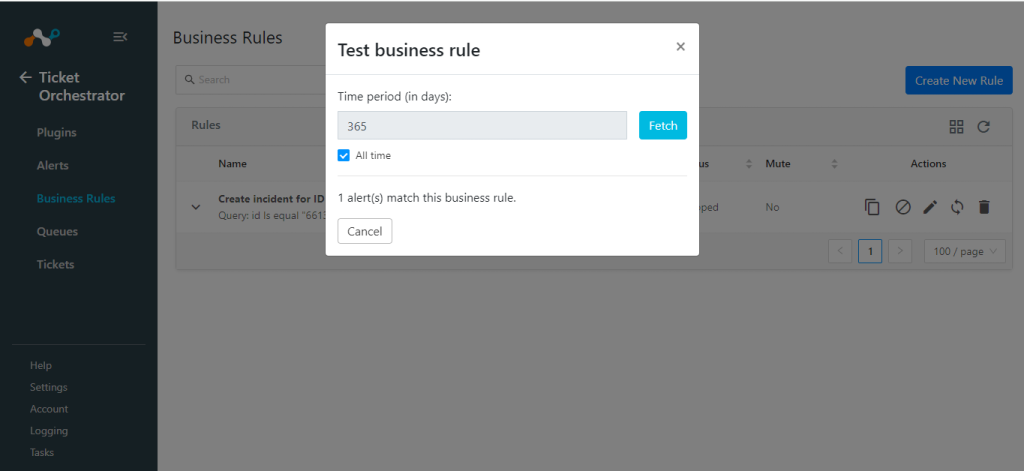Viewport: 1024px width, 471px height.
Task: Open Queues in the sidebar
Action: (x=57, y=231)
